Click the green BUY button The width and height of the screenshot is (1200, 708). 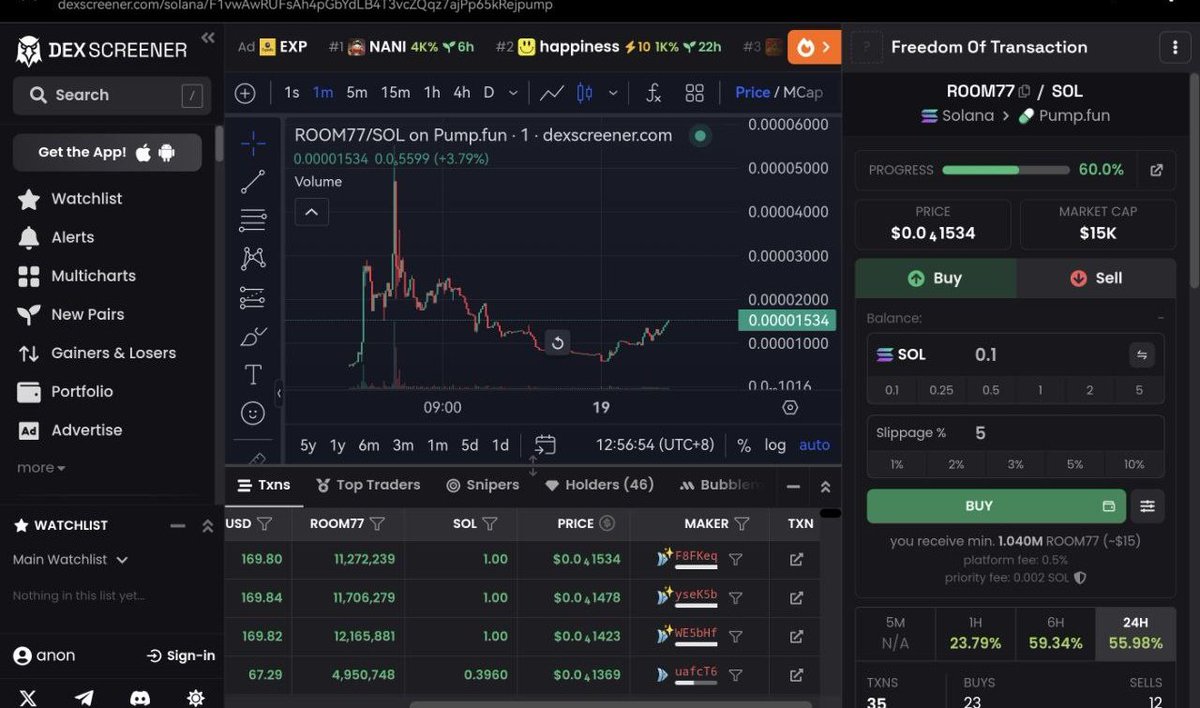click(x=996, y=506)
